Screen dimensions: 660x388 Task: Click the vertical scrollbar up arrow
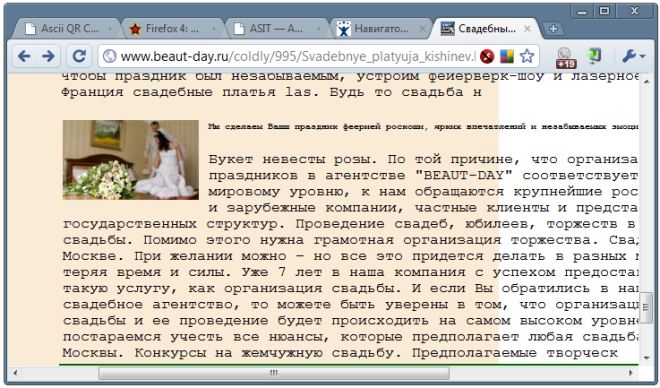pos(646,81)
